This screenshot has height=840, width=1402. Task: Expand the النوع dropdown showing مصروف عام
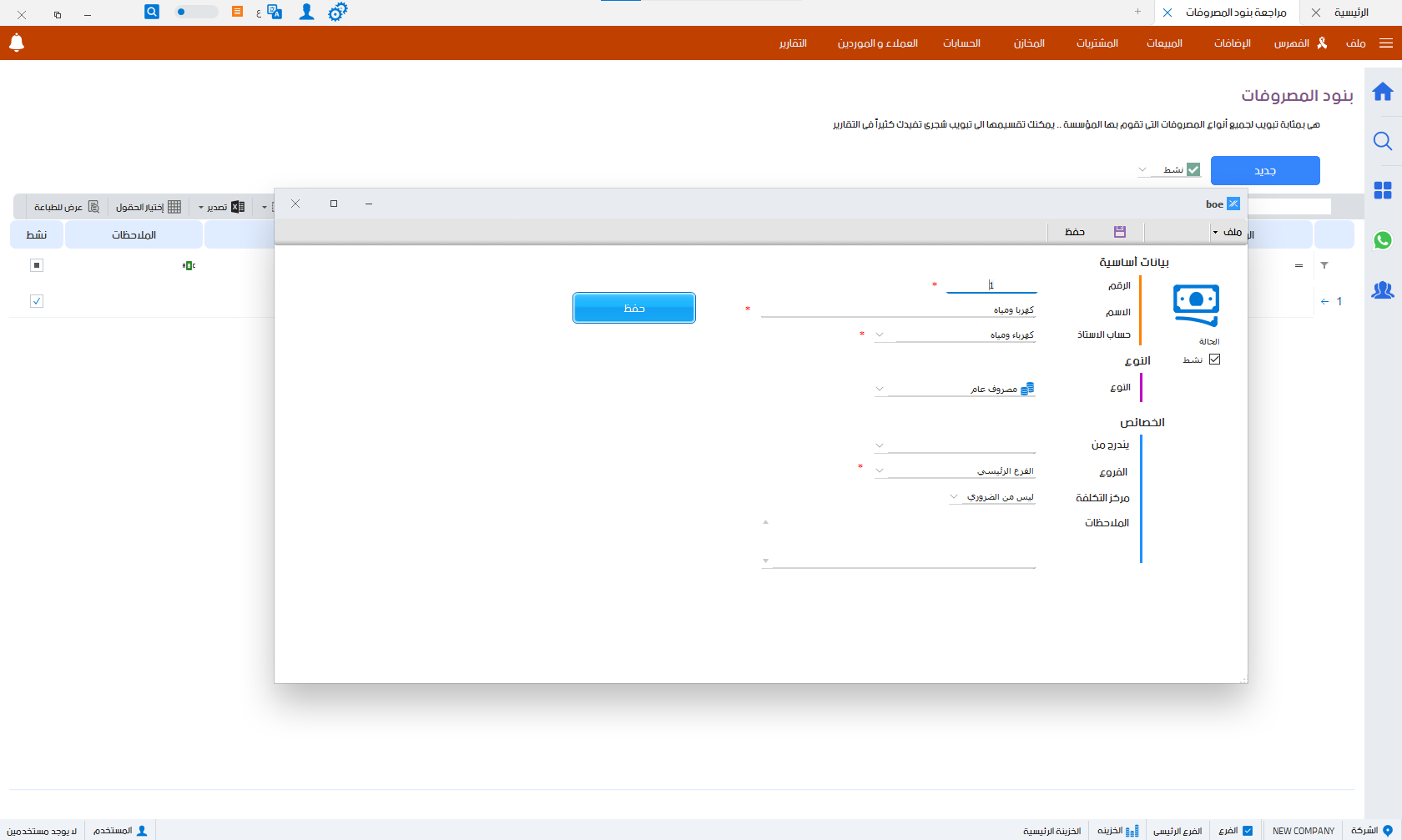tap(880, 390)
